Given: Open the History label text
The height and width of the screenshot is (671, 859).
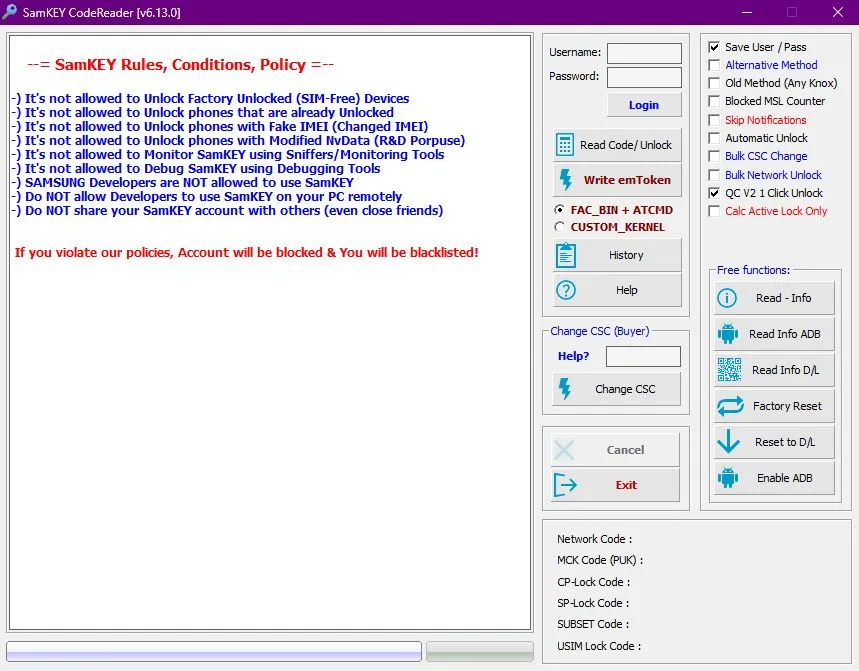Looking at the screenshot, I should click(626, 255).
